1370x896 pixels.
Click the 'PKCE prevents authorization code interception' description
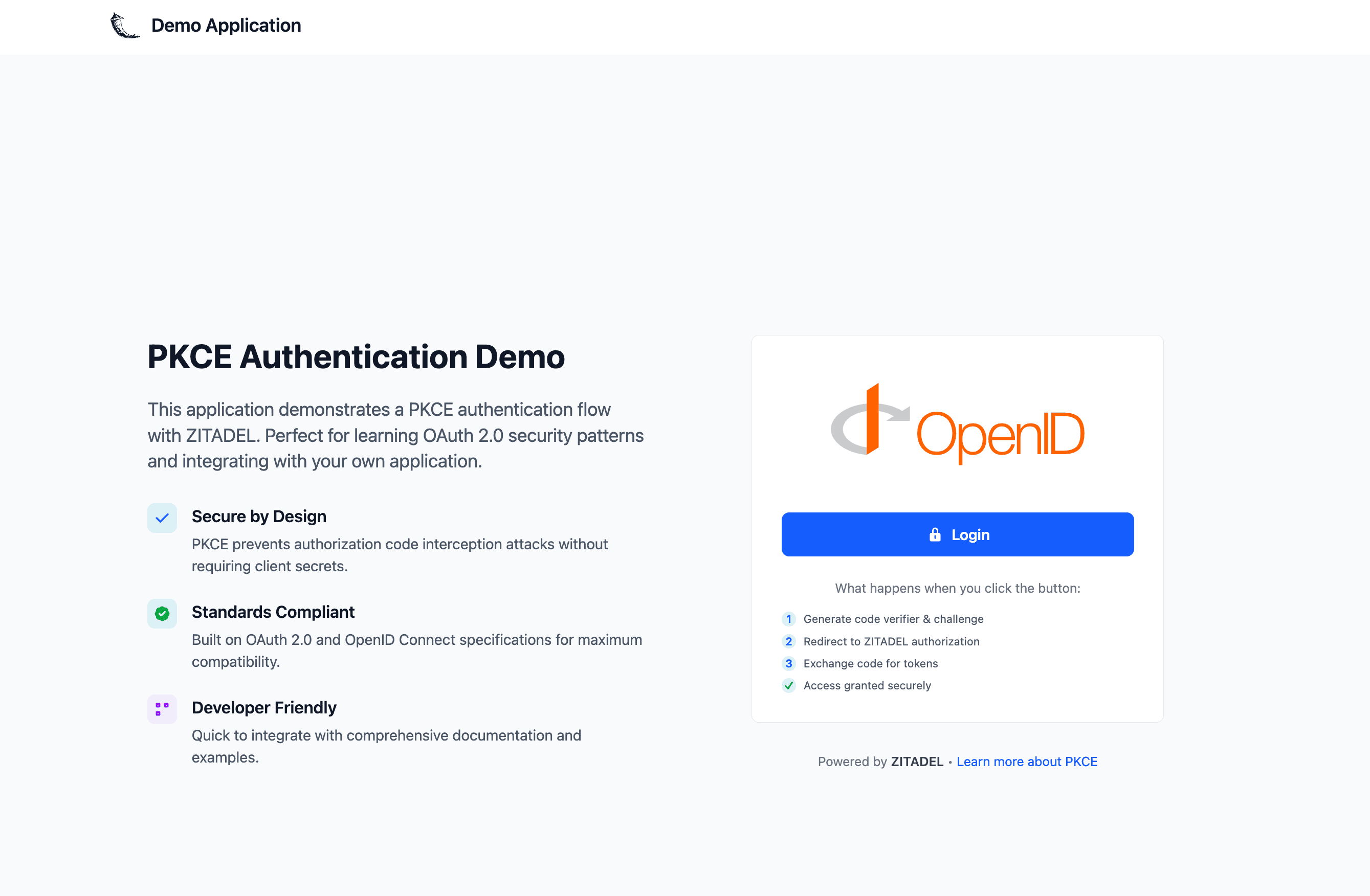click(x=400, y=555)
